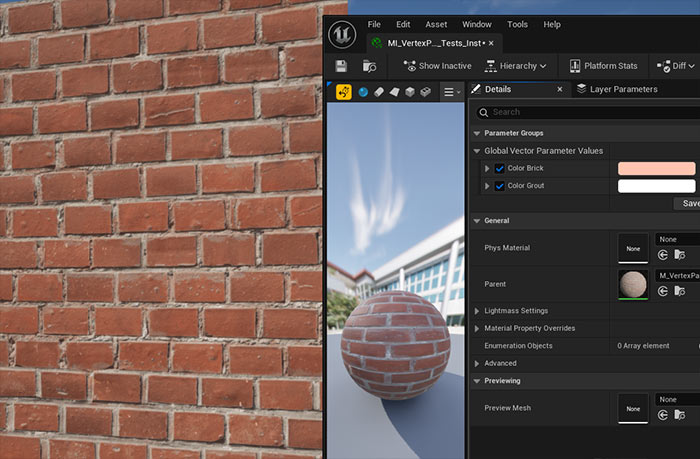Toggle Show Inactive parameters
Image resolution: width=700 pixels, height=459 pixels.
437,66
